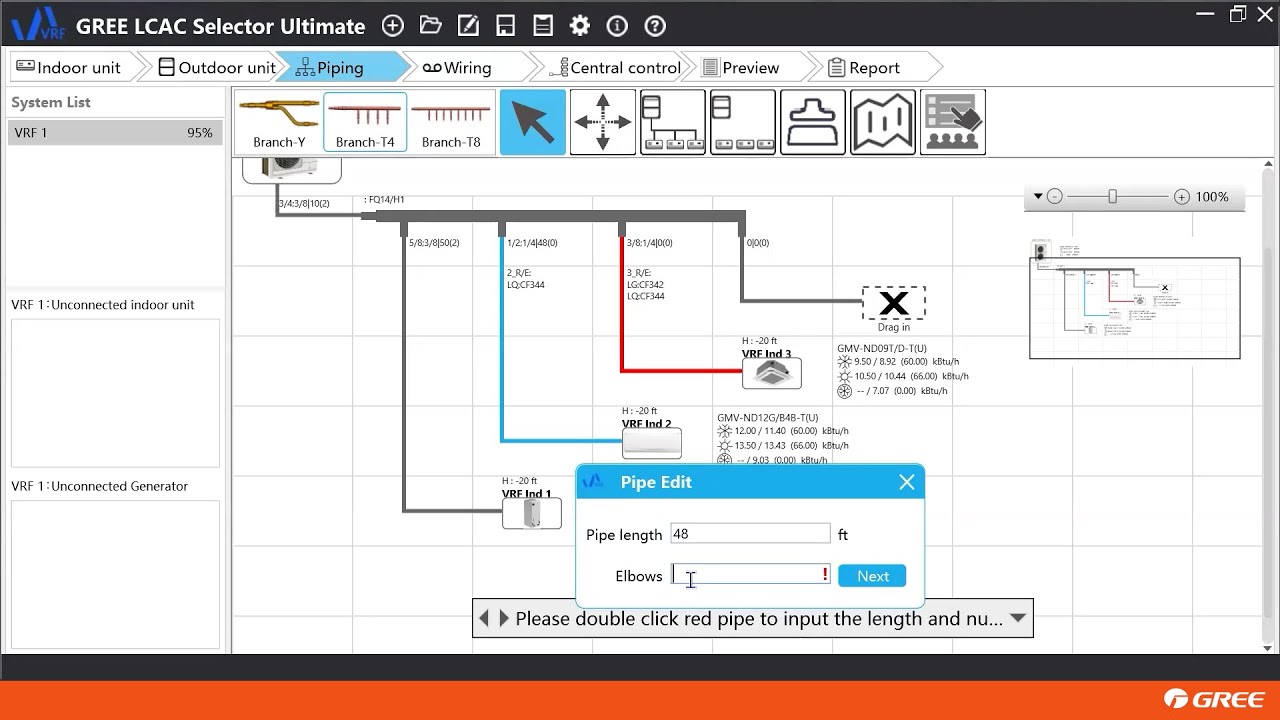Screen dimensions: 1280x720
Task: Zoom out with minus button
Action: pos(1054,197)
